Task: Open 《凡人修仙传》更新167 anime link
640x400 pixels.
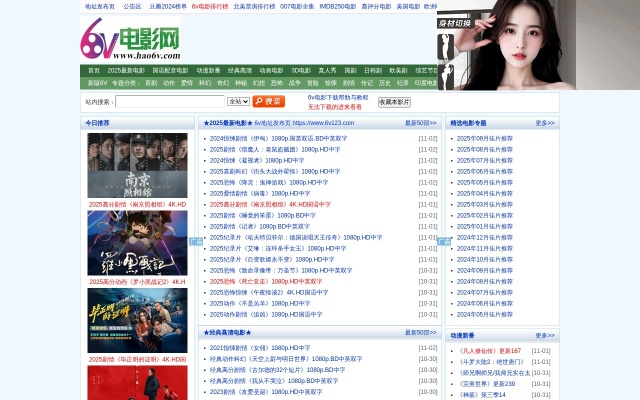Action: tap(490, 351)
